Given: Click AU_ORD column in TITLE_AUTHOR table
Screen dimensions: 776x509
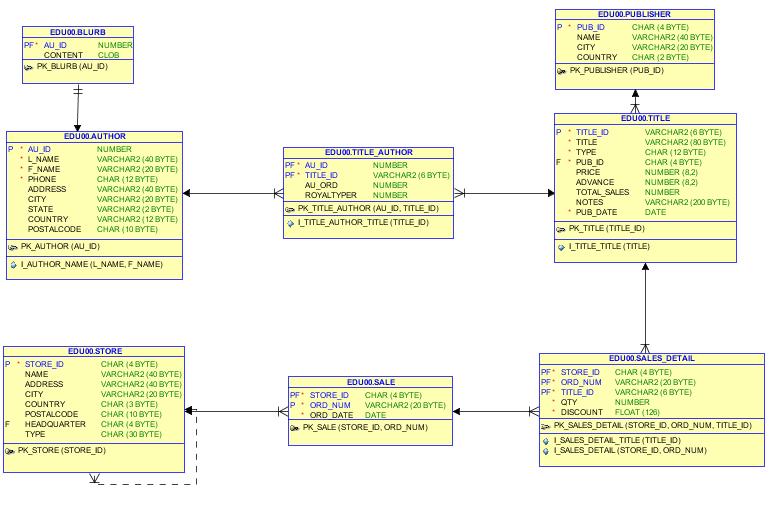Looking at the screenshot, I should pyautogui.click(x=321, y=185).
